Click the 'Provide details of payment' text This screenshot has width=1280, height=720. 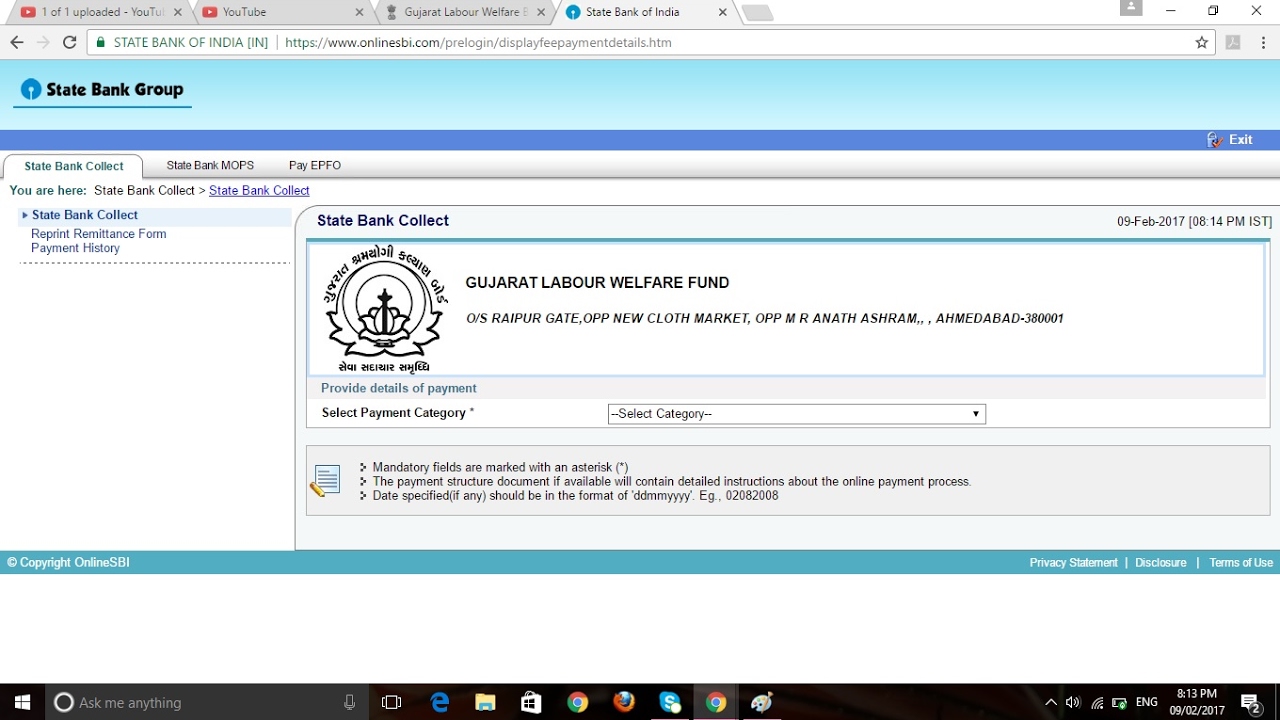click(399, 388)
